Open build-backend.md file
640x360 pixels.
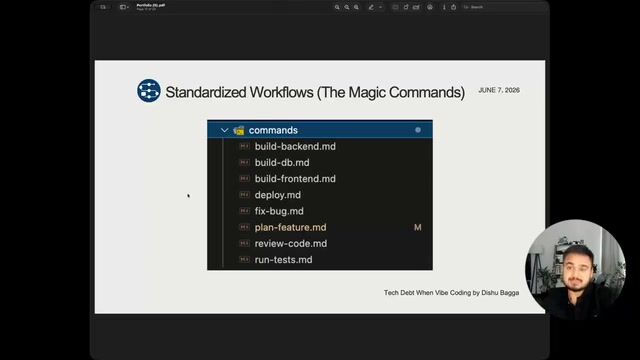295,147
